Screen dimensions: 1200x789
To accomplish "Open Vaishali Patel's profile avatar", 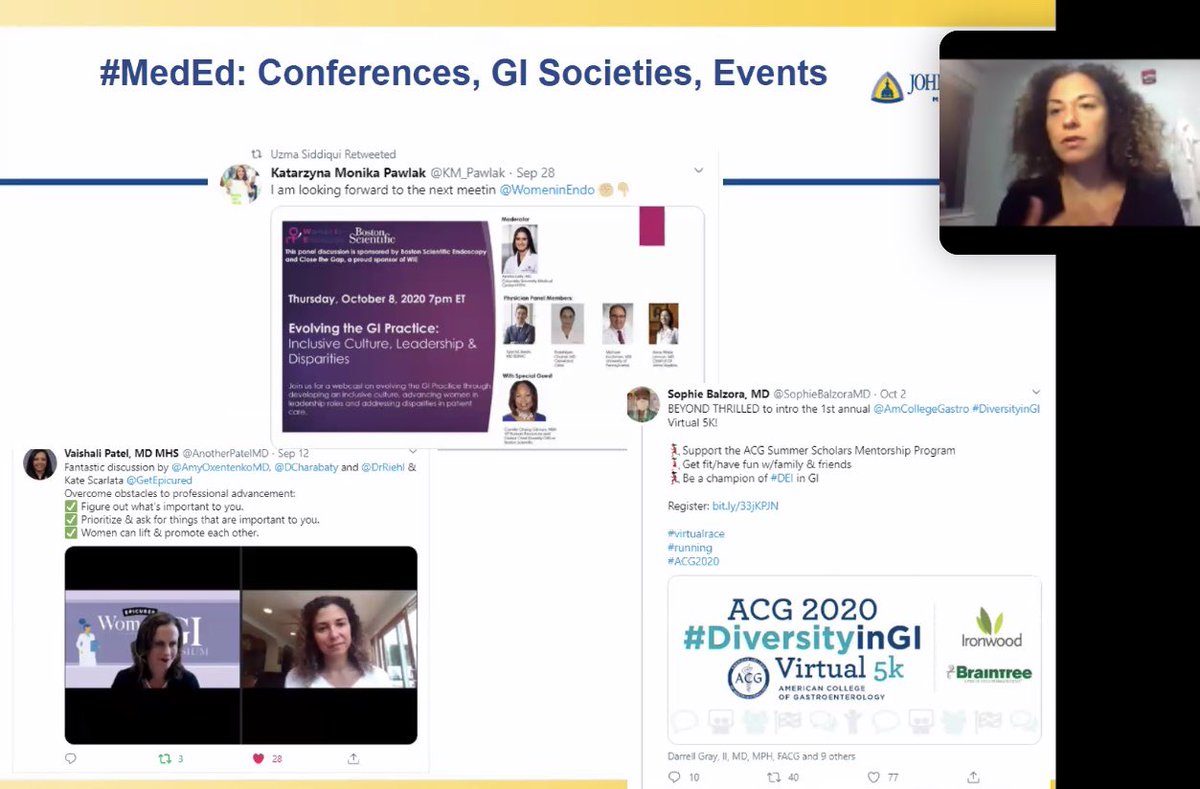I will click(x=40, y=463).
